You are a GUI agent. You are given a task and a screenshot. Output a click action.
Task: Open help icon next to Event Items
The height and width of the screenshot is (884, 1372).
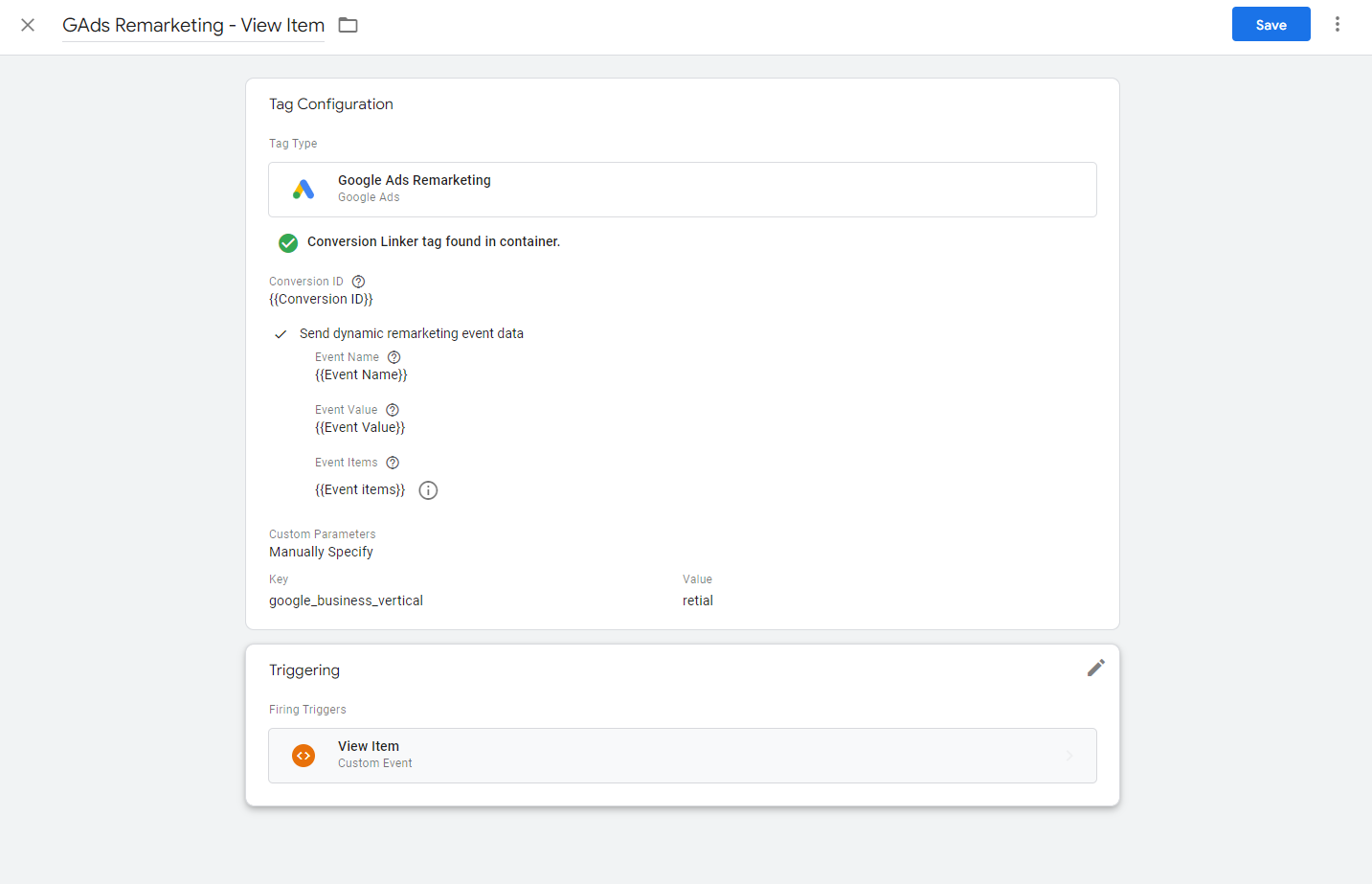(x=393, y=463)
